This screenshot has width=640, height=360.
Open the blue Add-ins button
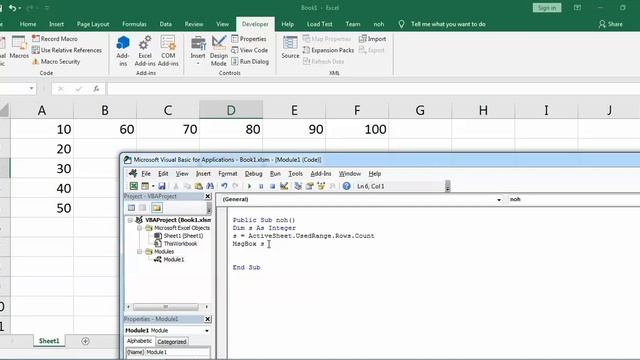(122, 51)
